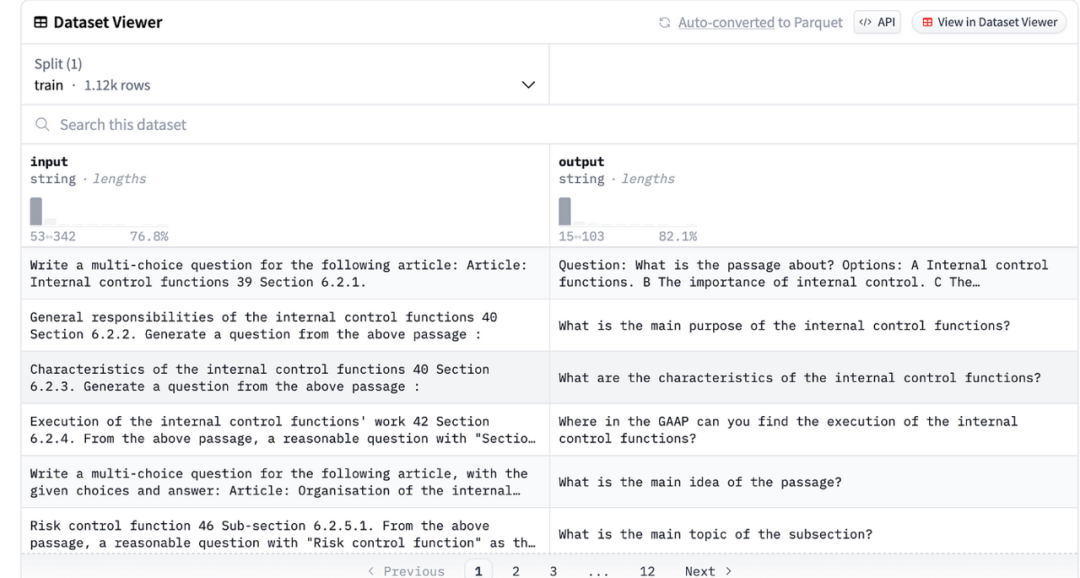Click View in Dataset Viewer button
This screenshot has height=578, width=1080.
(x=988, y=22)
